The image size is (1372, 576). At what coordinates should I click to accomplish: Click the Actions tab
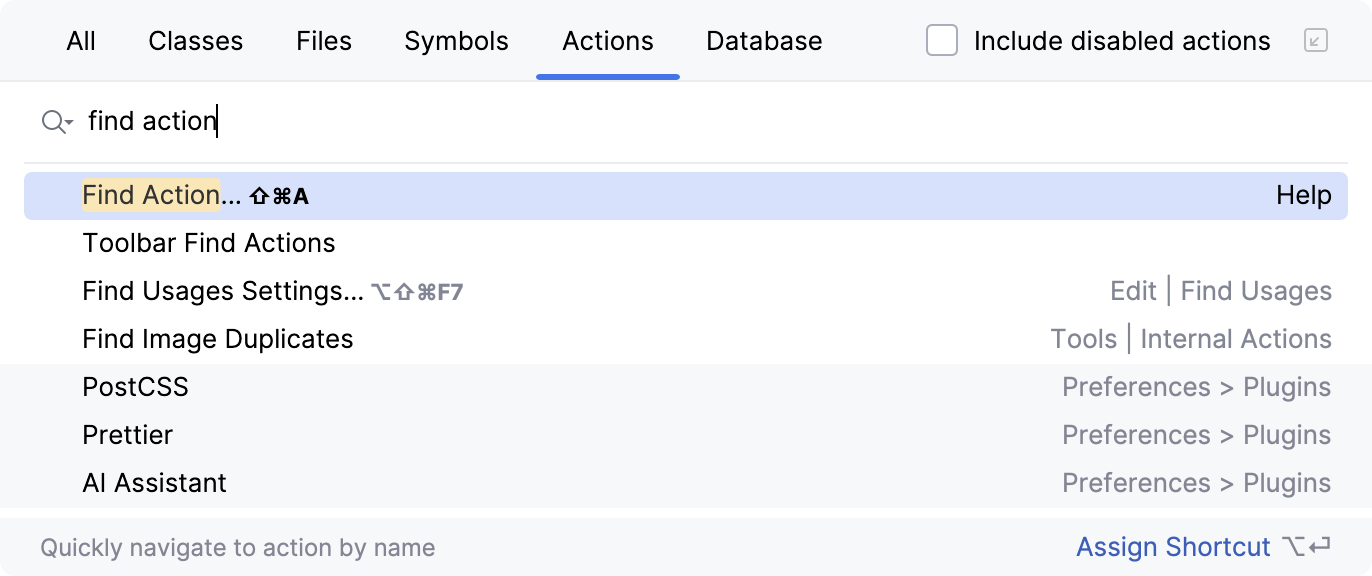pyautogui.click(x=607, y=41)
